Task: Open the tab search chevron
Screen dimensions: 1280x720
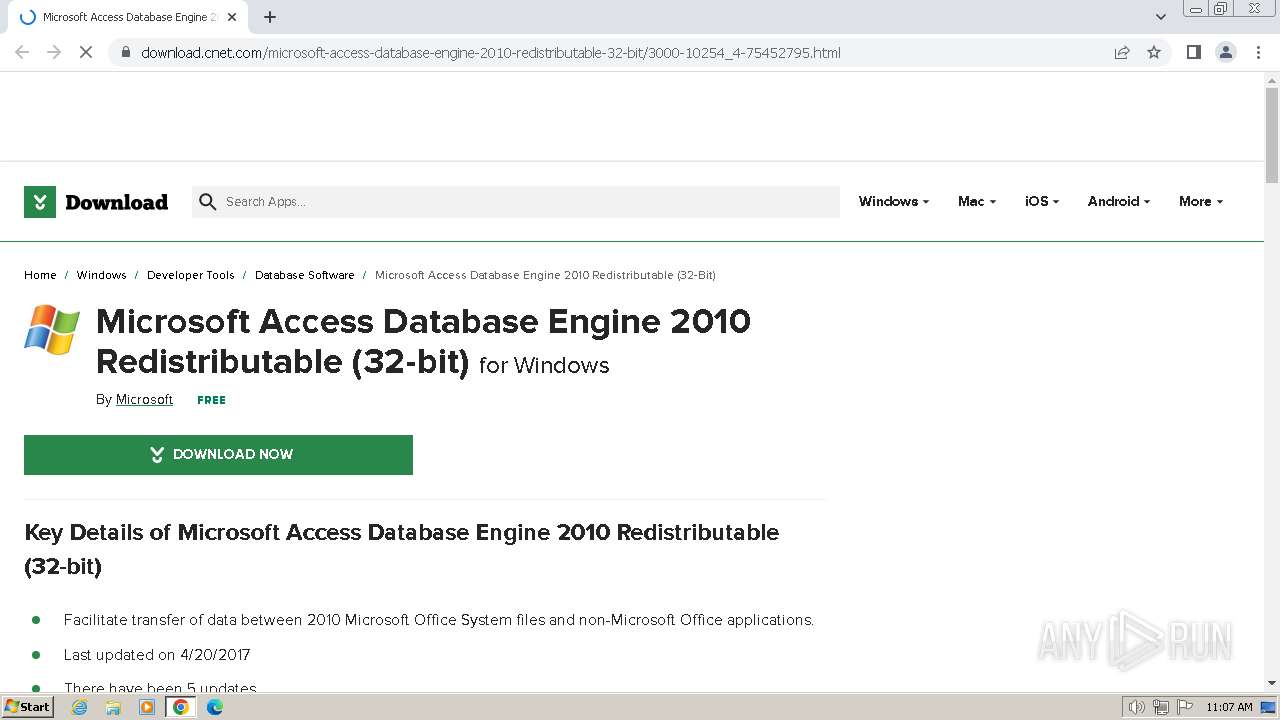Action: pyautogui.click(x=1161, y=17)
